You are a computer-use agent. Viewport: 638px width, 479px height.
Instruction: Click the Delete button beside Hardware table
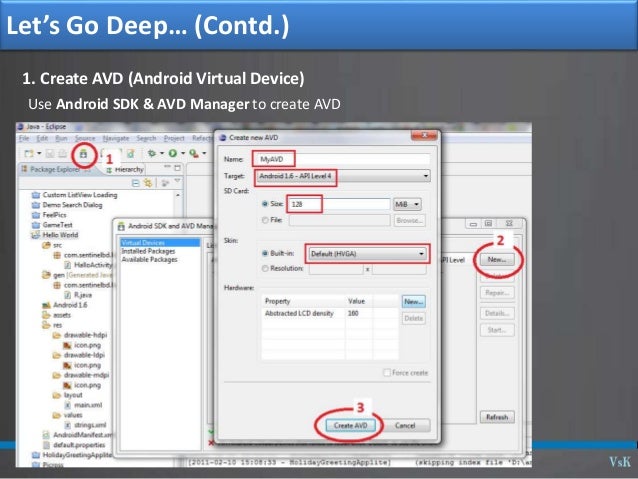[x=413, y=318]
